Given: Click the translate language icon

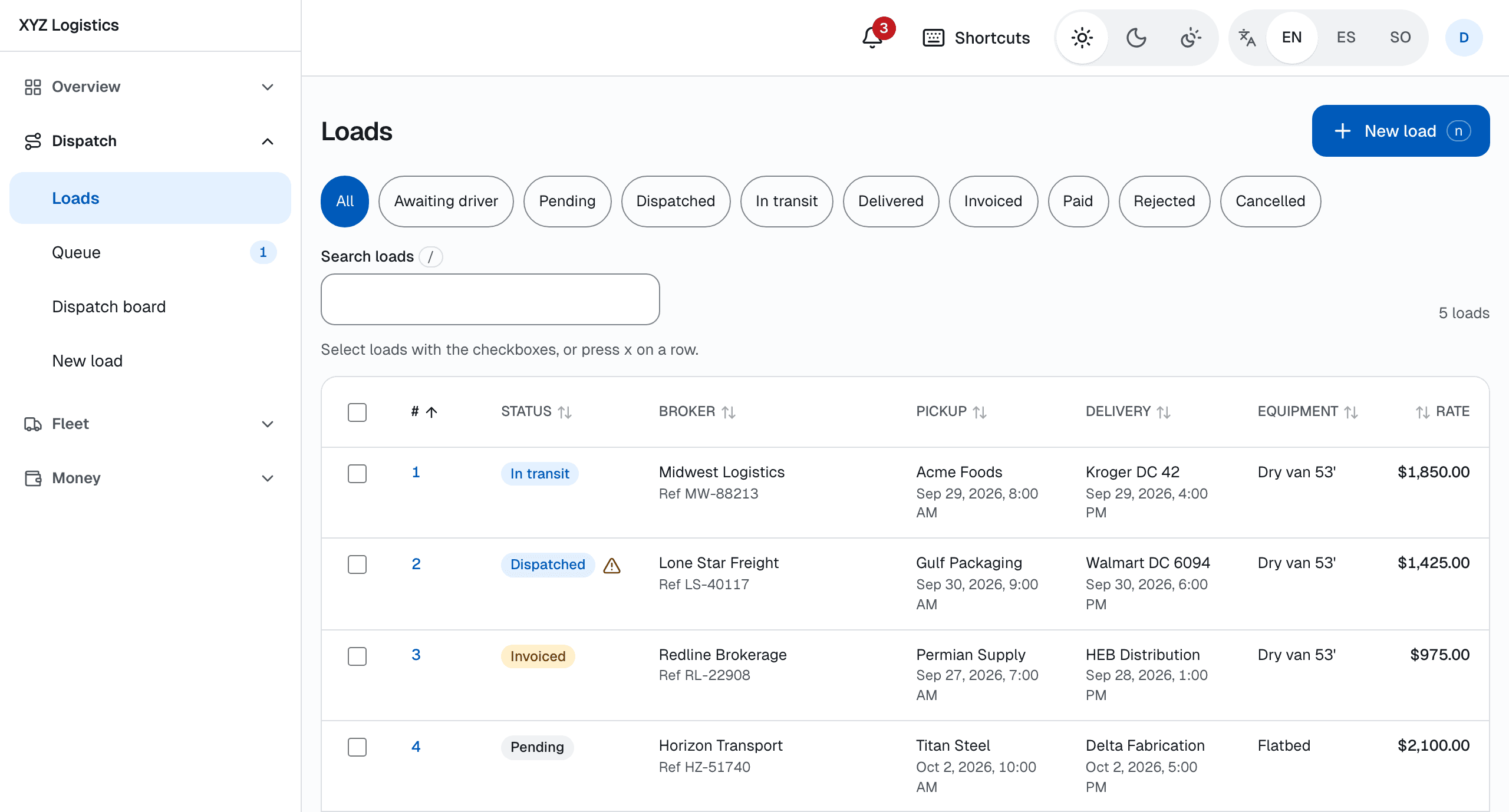Looking at the screenshot, I should click(1247, 38).
